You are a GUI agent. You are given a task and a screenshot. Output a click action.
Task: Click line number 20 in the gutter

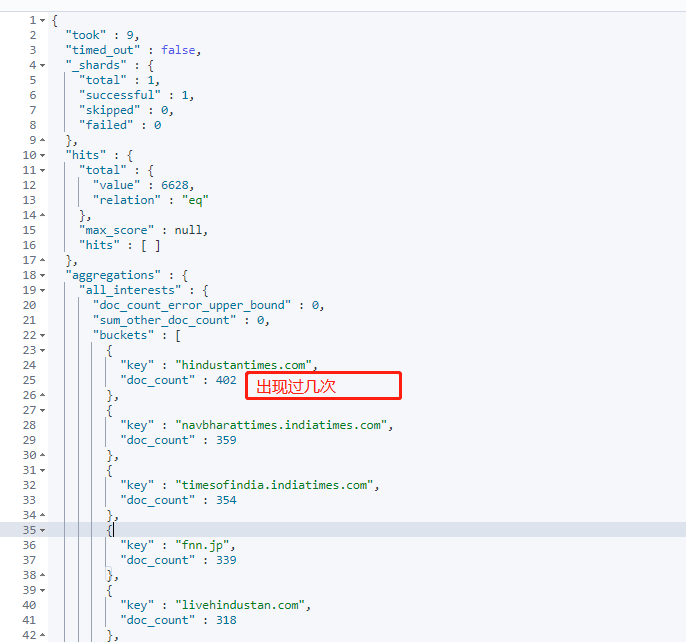[29, 305]
